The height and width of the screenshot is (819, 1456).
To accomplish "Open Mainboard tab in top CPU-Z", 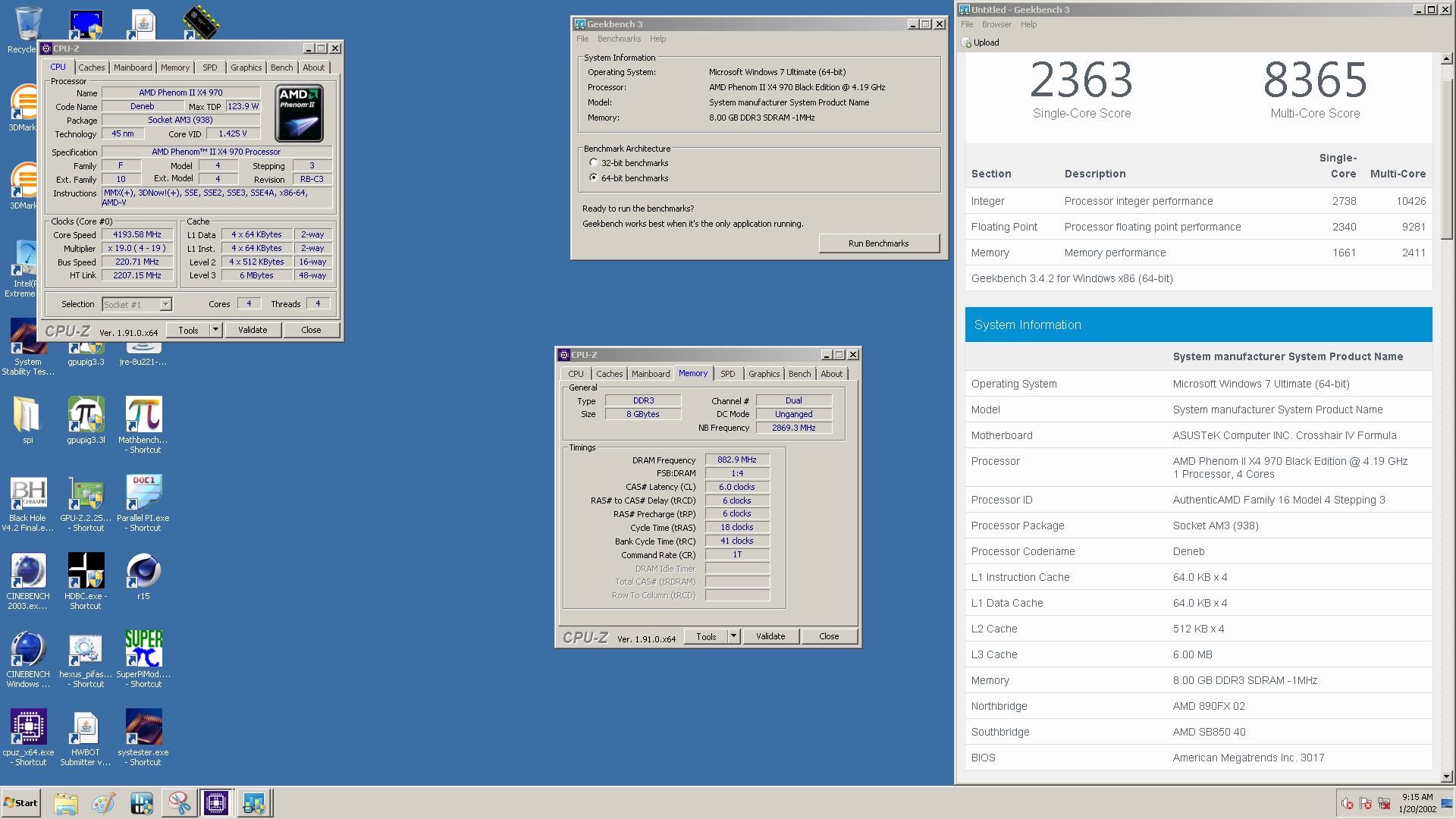I will coord(133,67).
